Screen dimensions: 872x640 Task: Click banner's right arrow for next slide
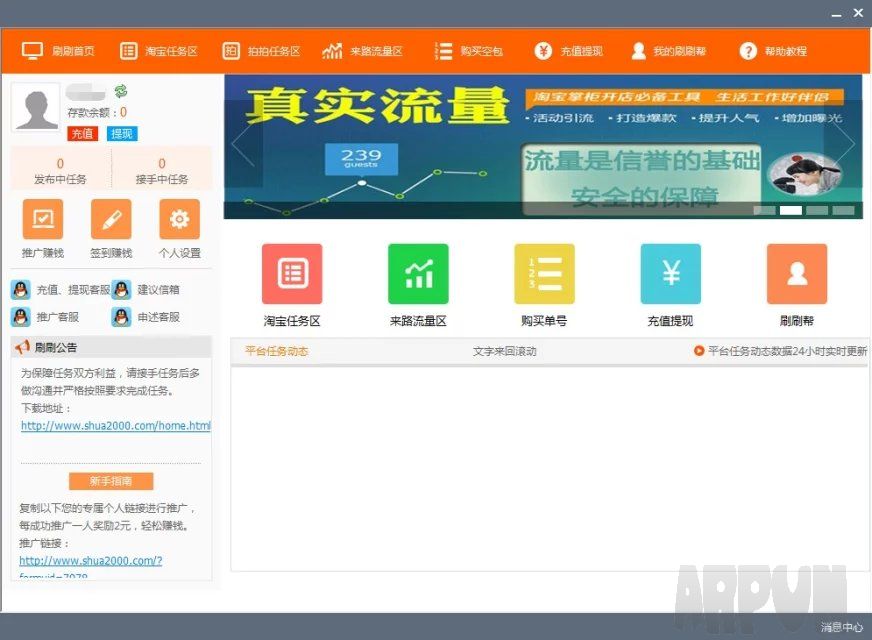(x=846, y=145)
